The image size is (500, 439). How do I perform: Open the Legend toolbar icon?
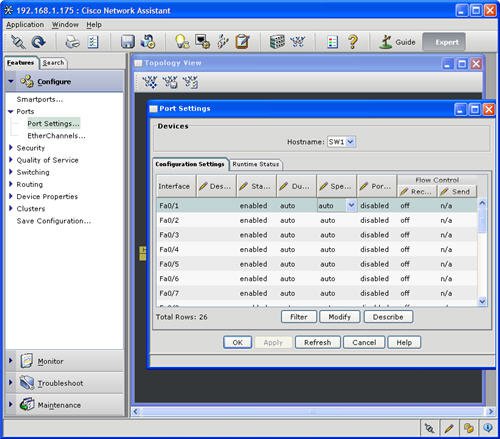(332, 42)
